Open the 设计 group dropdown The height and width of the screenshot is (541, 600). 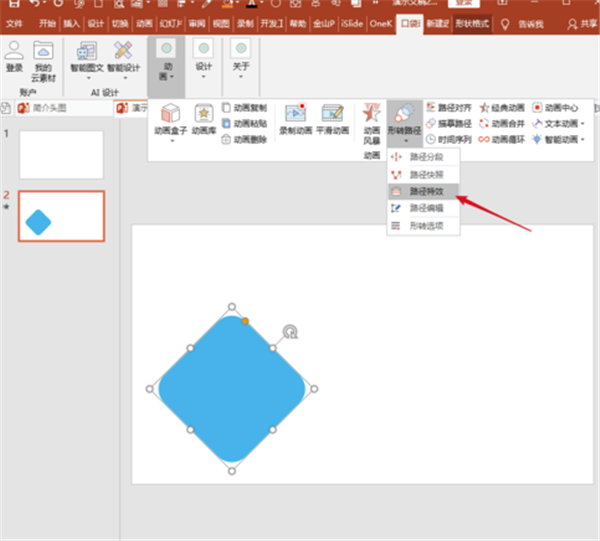point(203,60)
